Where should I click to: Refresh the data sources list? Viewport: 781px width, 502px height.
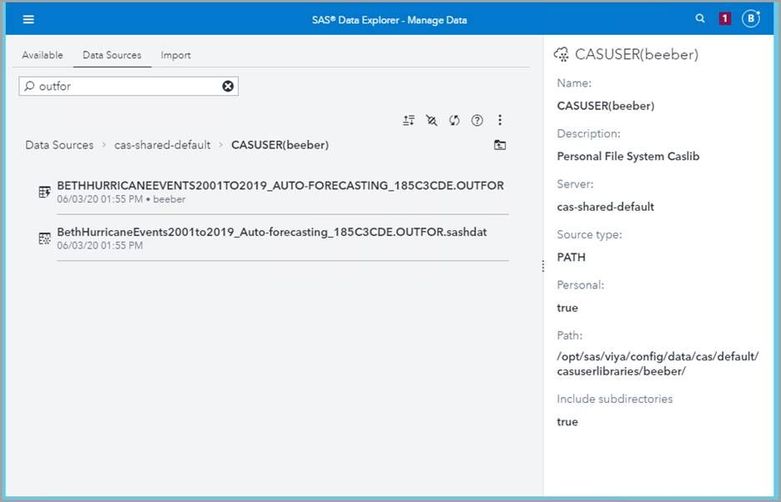[454, 120]
